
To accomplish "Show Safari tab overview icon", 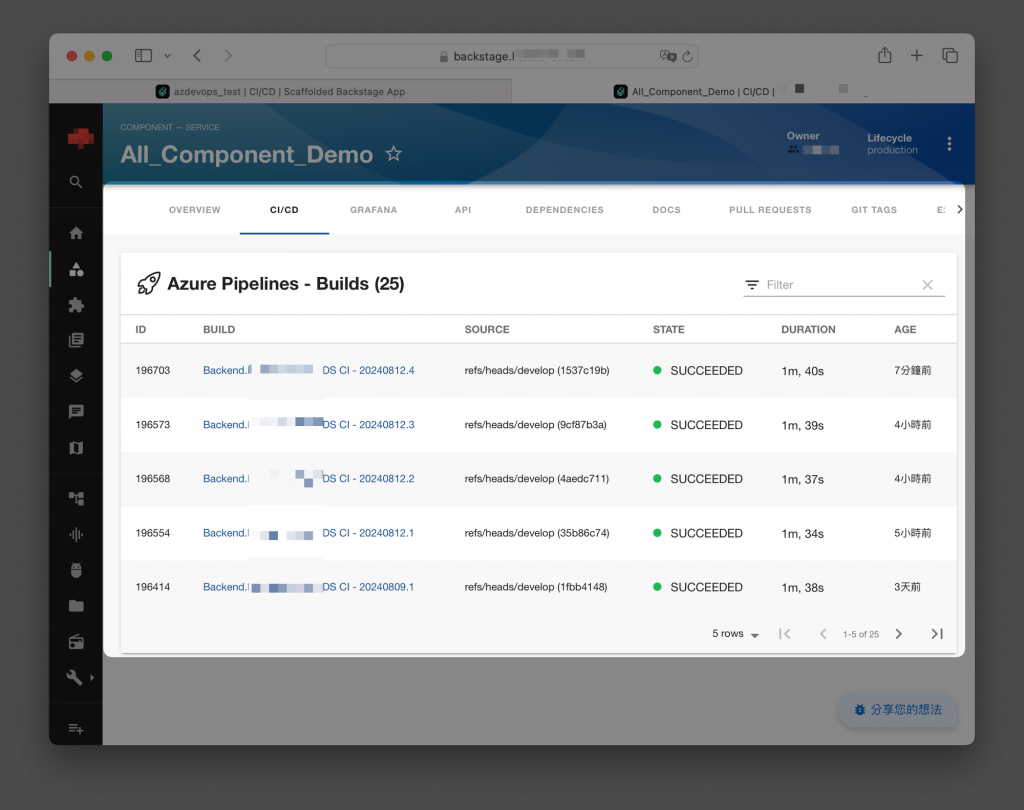I will click(x=950, y=56).
